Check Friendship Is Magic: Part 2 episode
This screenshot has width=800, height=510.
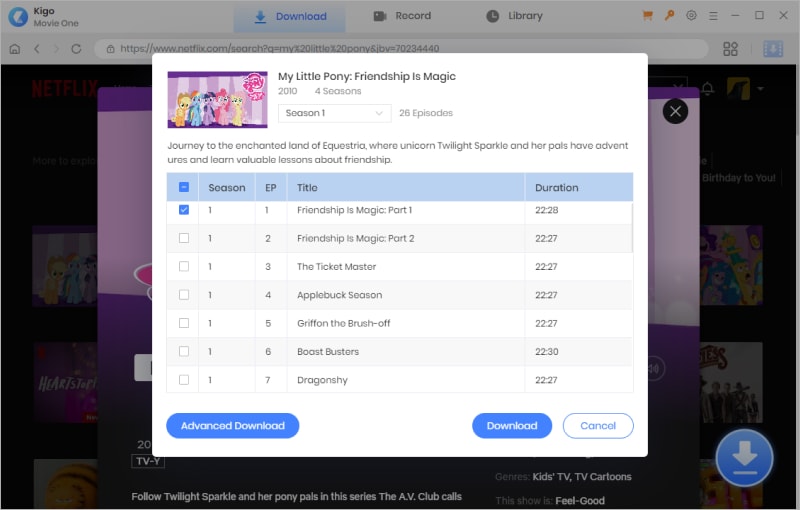184,238
